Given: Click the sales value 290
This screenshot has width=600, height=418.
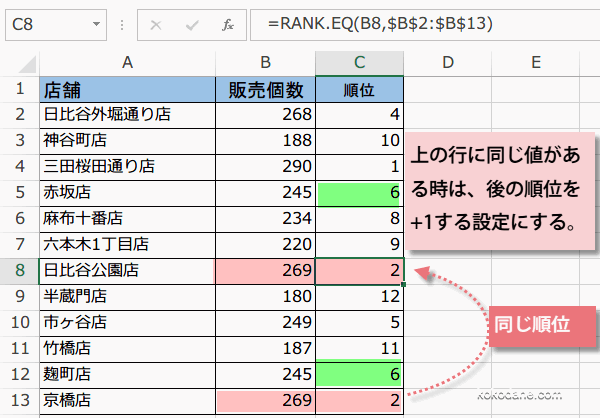Looking at the screenshot, I should coord(266,167).
